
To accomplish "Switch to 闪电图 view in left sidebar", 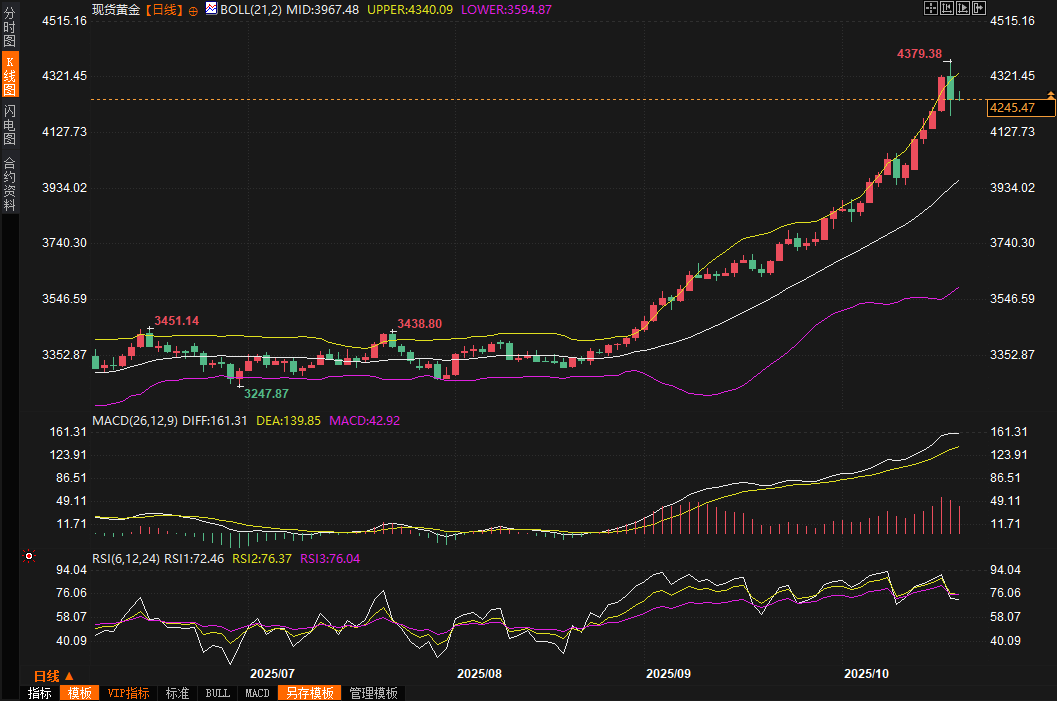I will [10, 124].
